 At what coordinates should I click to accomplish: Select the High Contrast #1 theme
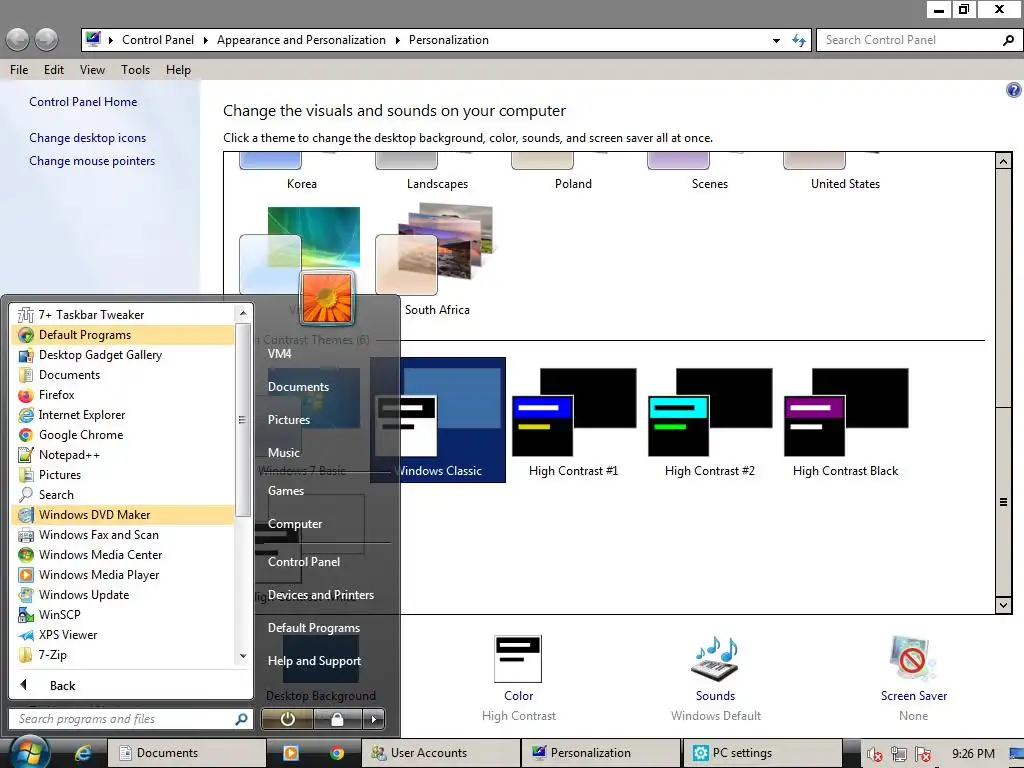573,420
